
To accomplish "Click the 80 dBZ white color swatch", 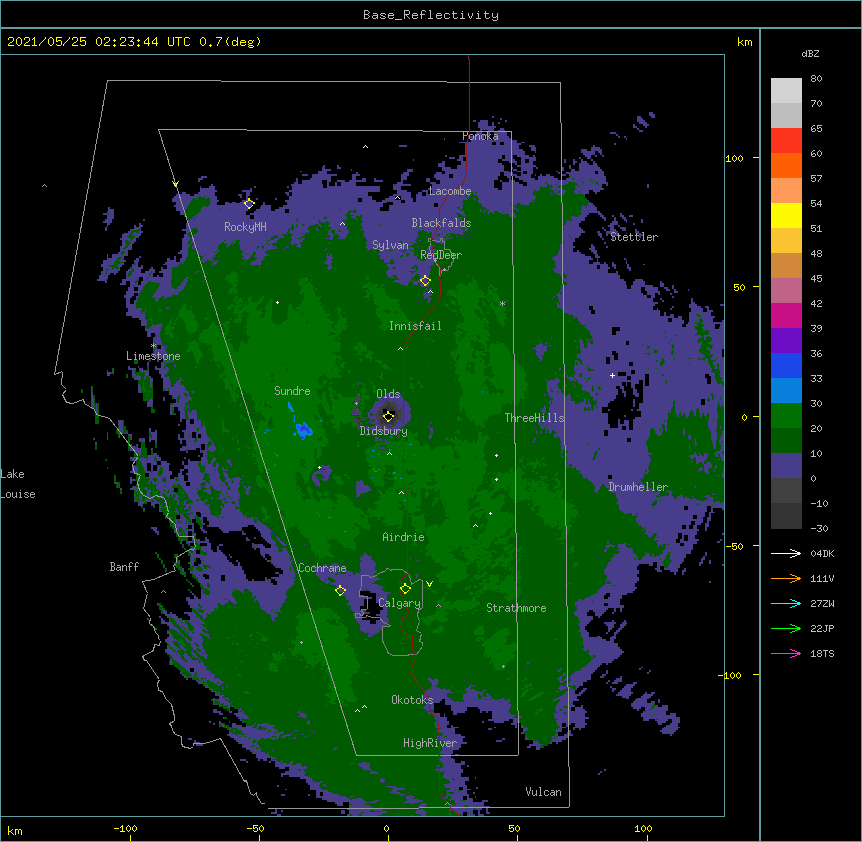I will click(x=786, y=91).
